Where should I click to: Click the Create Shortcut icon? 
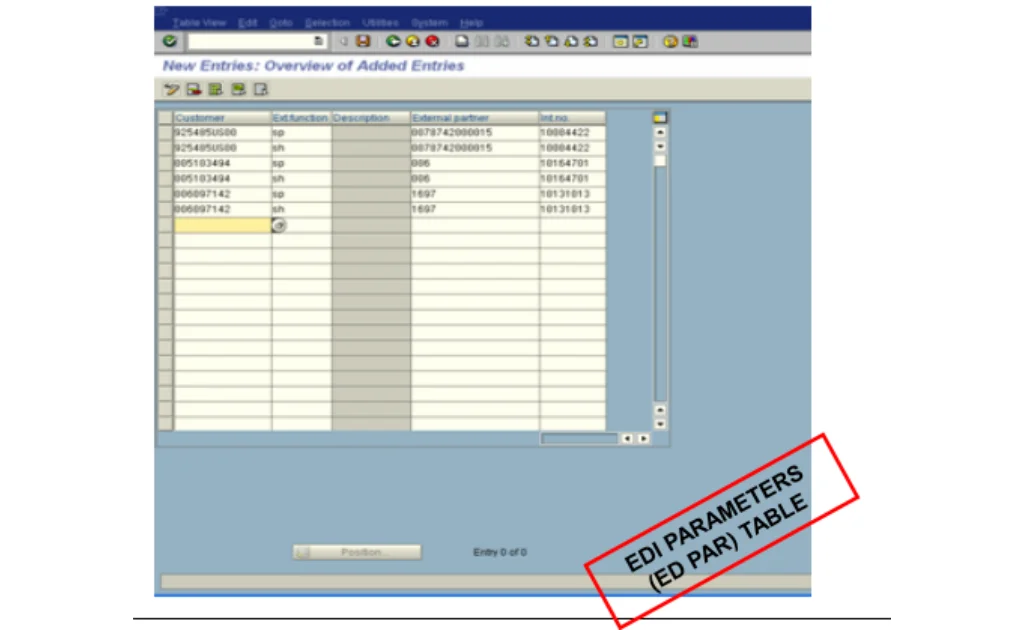640,41
